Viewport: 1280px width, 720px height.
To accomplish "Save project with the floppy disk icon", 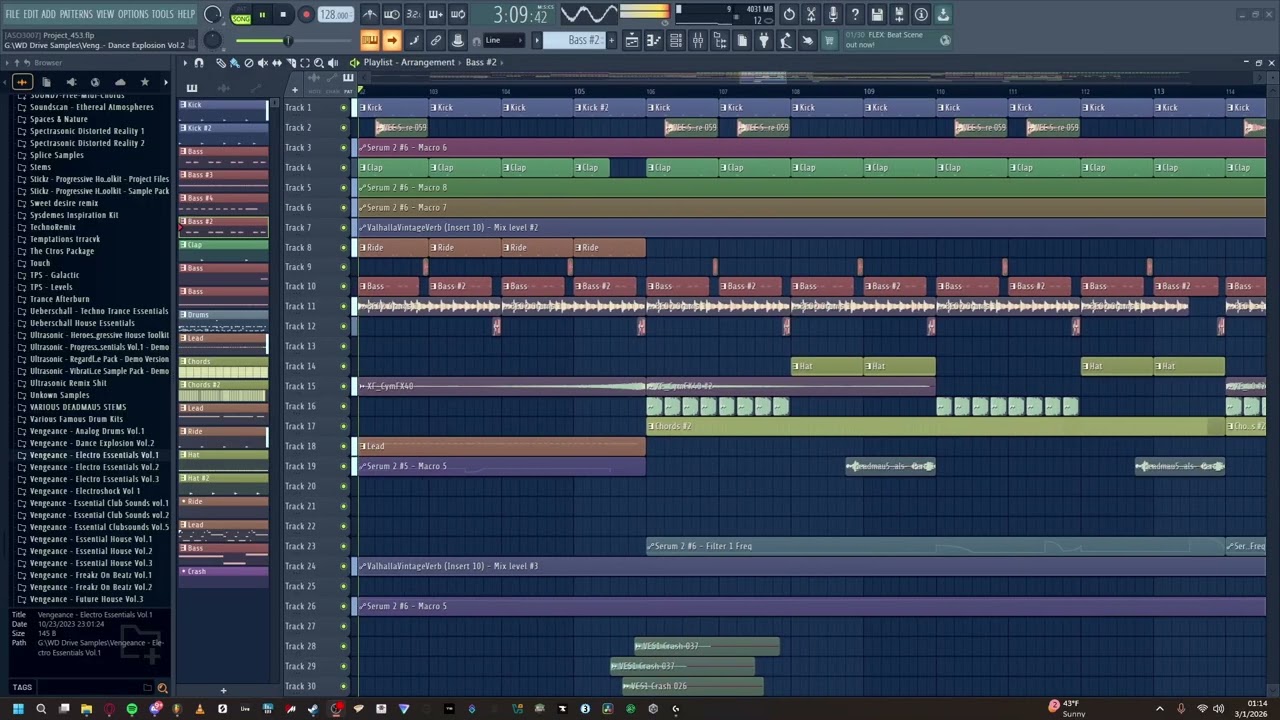I will 877,14.
